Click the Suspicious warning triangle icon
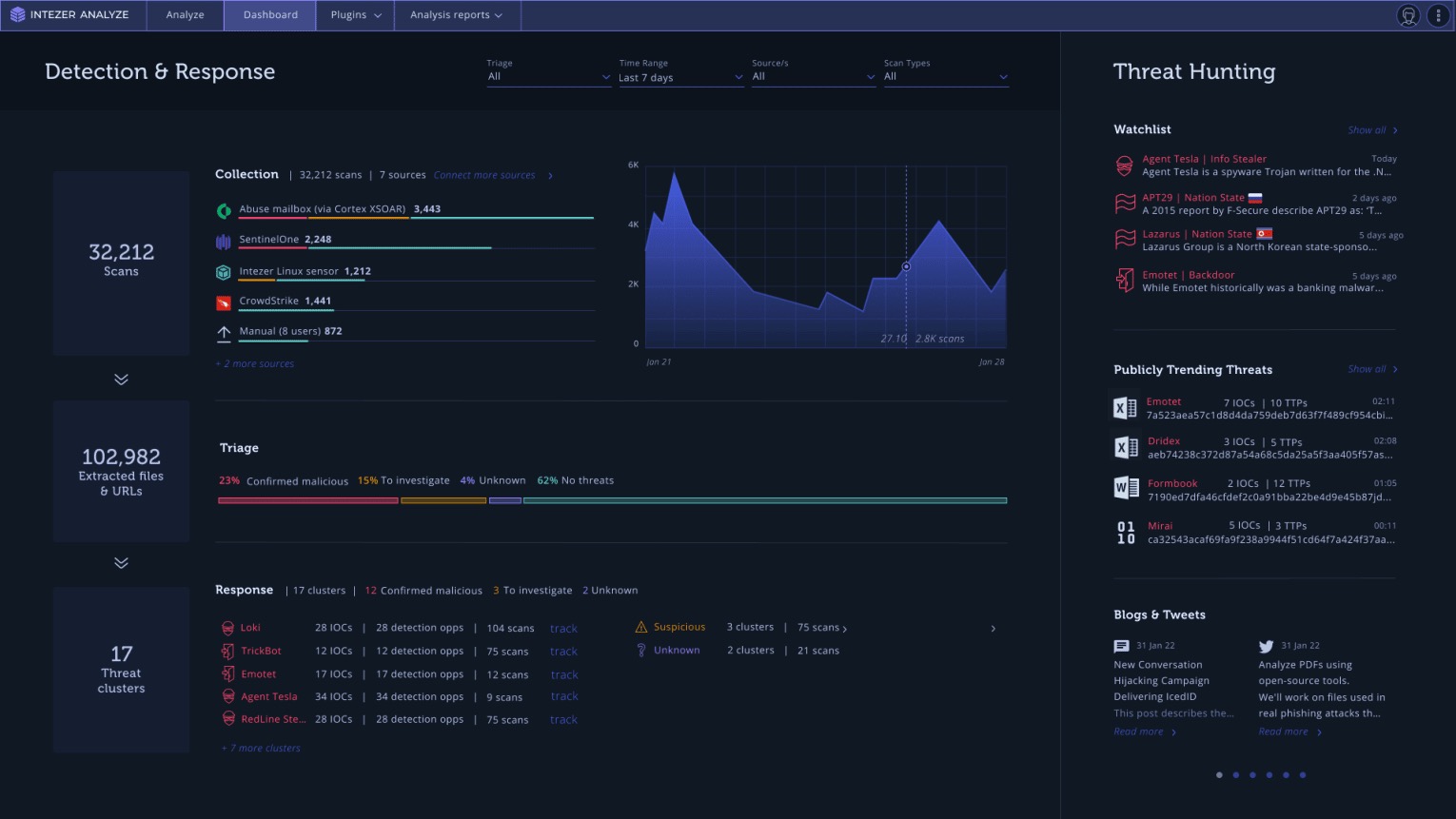Viewport: 1456px width, 819px height. pos(640,627)
